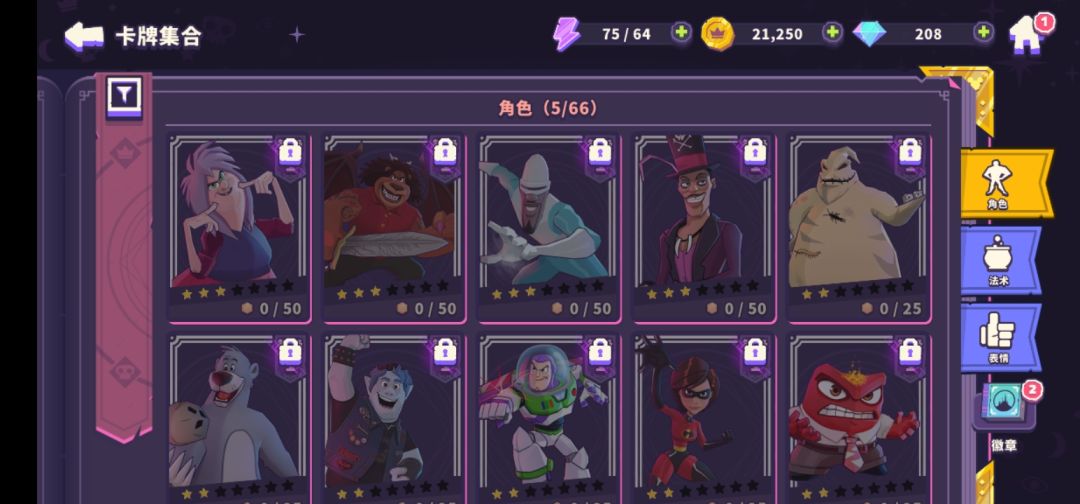Open the 徽章 badges section

[1005, 417]
